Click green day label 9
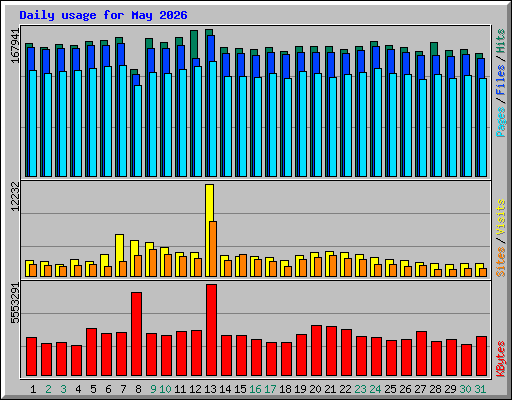The width and height of the screenshot is (512, 400). [153, 389]
